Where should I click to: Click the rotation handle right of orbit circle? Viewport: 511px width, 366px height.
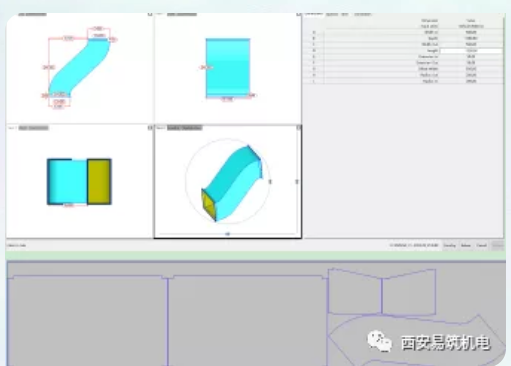(x=270, y=182)
